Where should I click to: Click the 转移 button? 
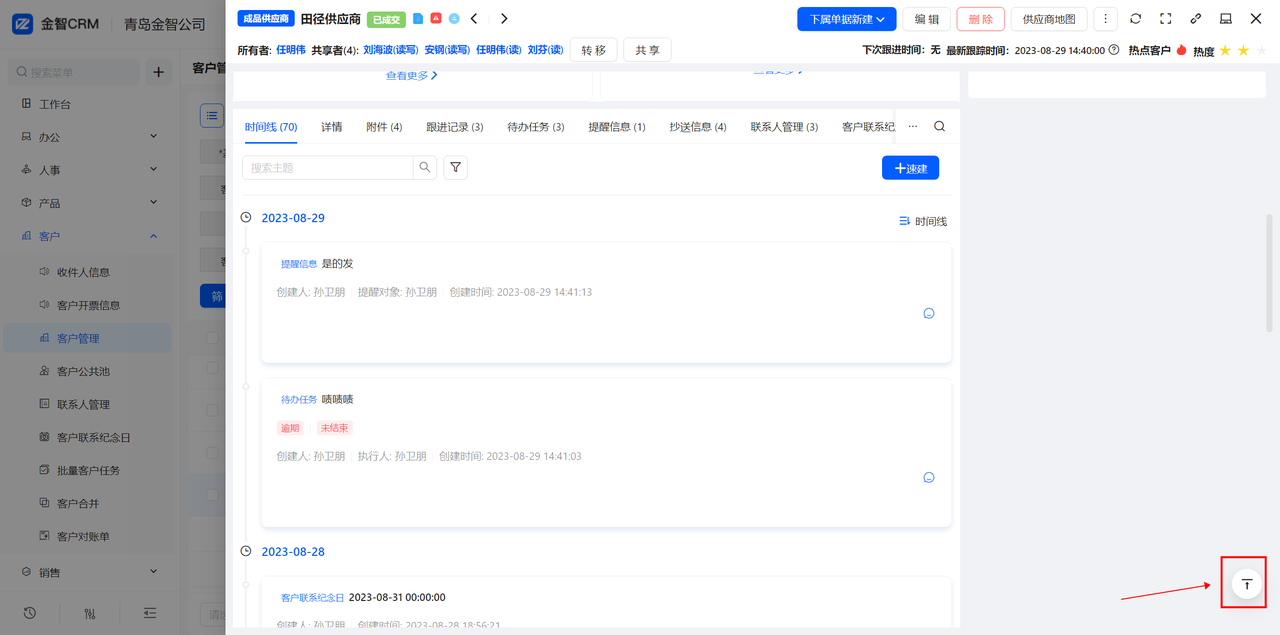click(x=594, y=50)
